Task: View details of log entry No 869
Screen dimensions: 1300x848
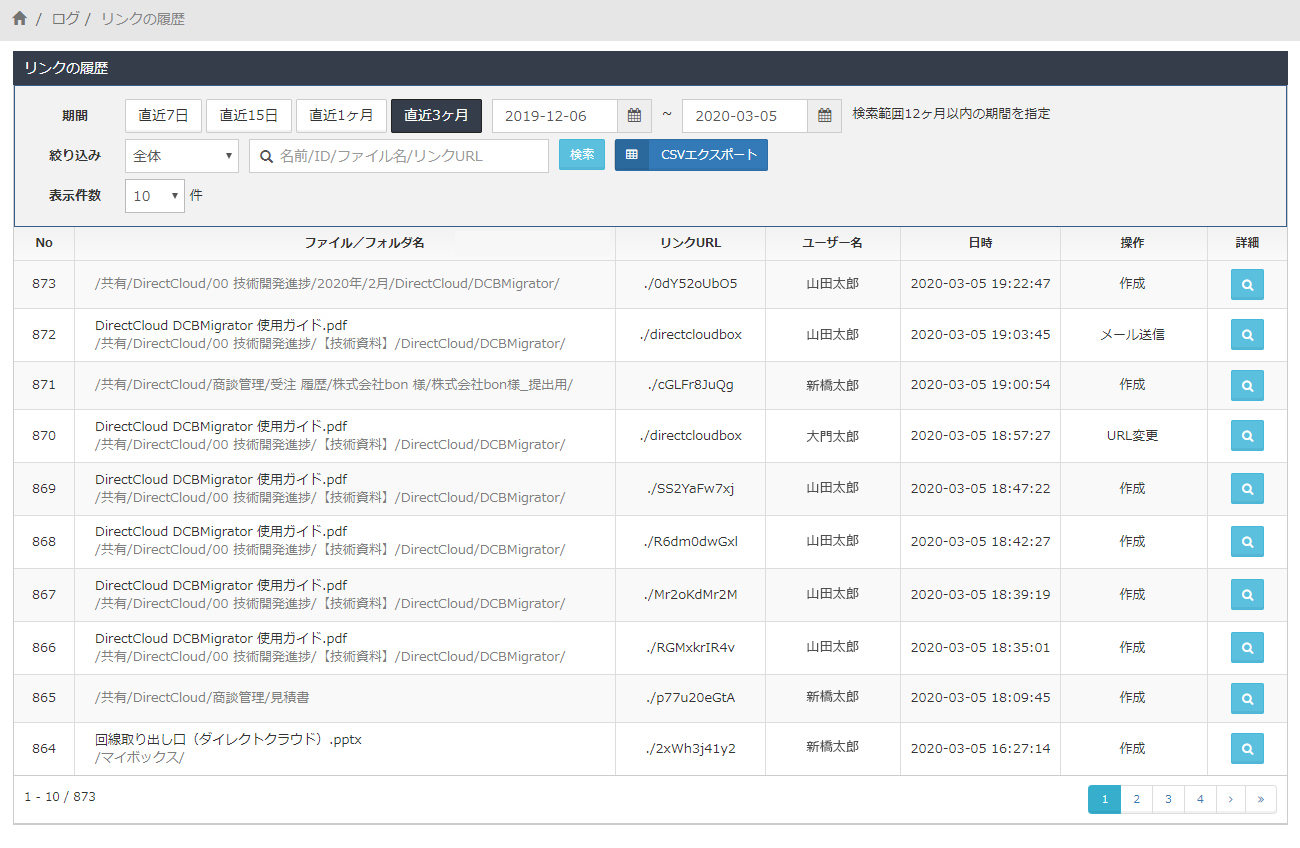Action: [x=1247, y=489]
